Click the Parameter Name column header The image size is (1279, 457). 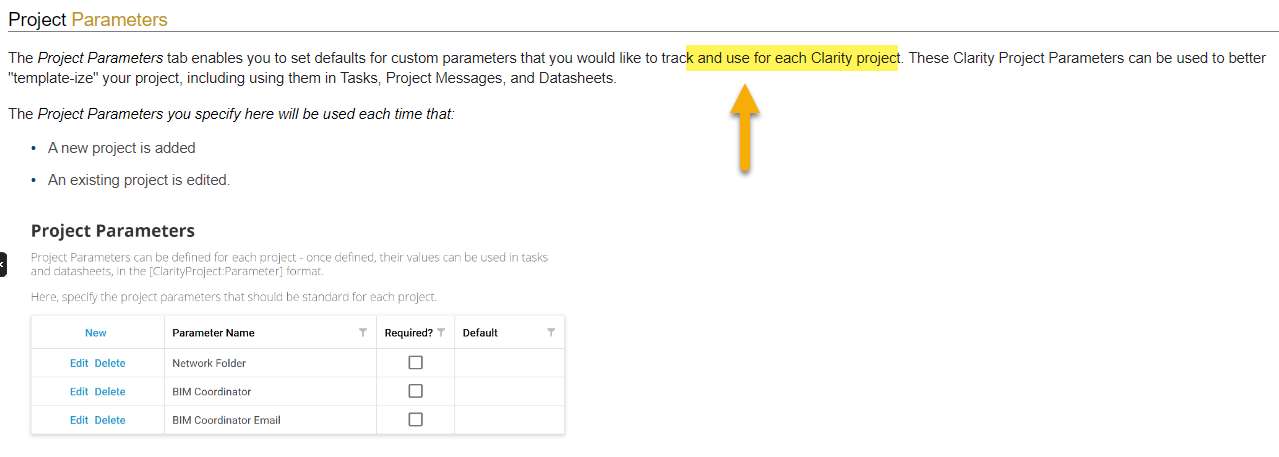coord(213,333)
